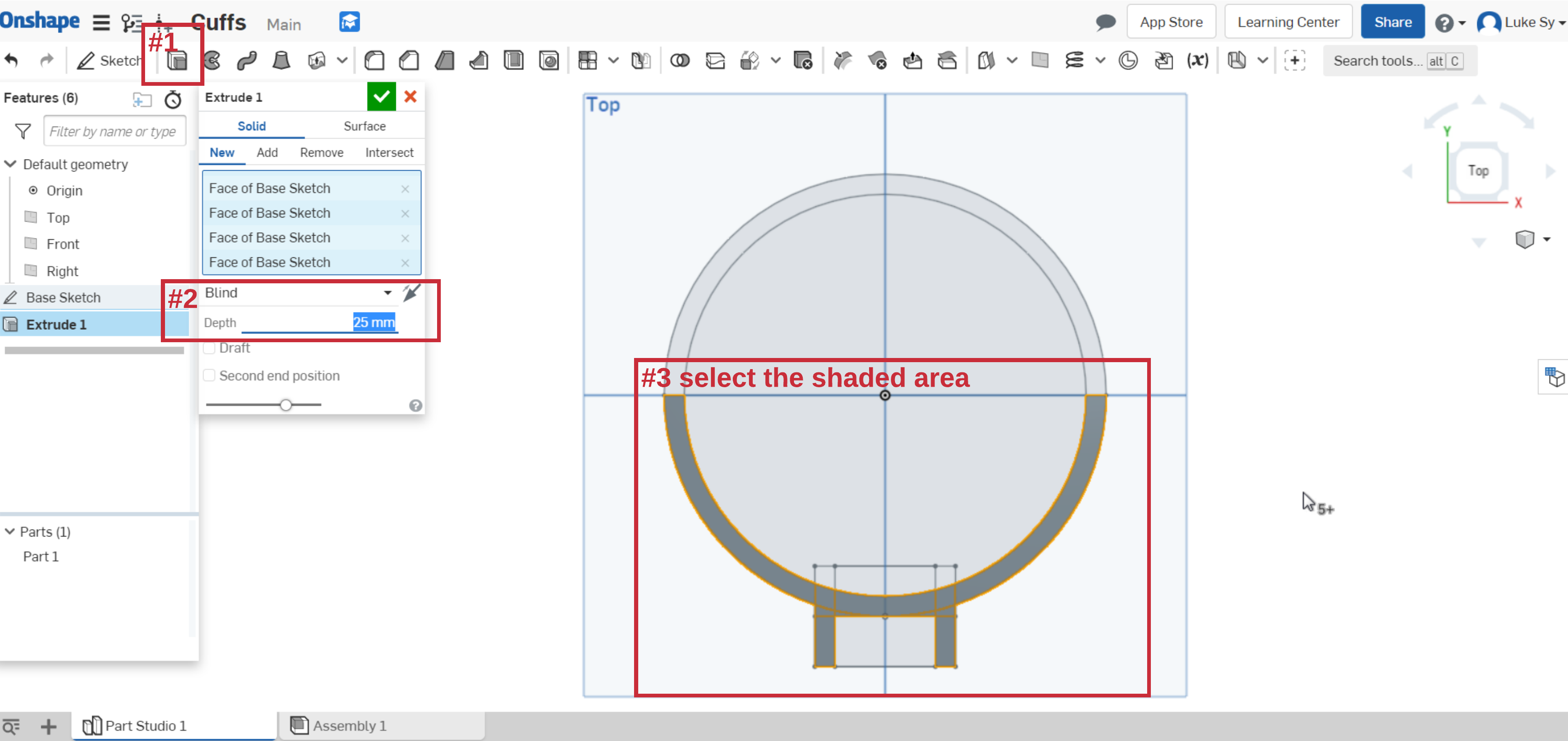Select the Delete face tool

[878, 60]
